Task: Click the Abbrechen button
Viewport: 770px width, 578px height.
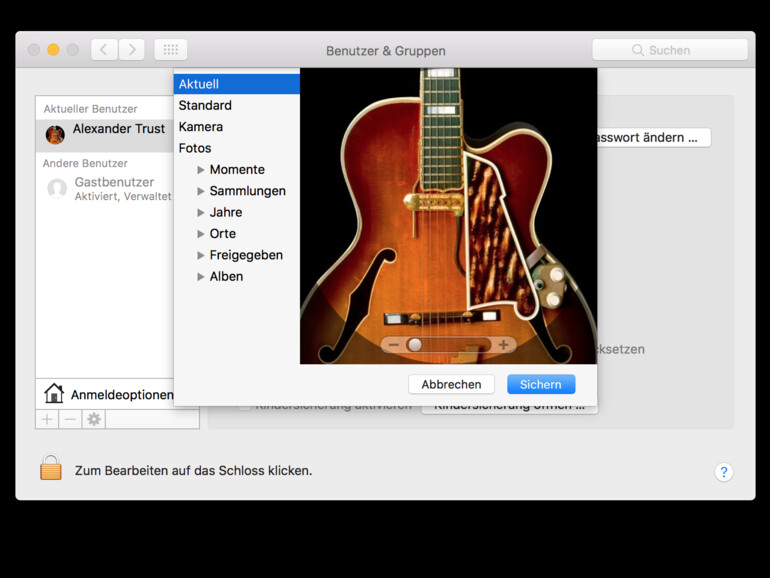Action: click(451, 385)
